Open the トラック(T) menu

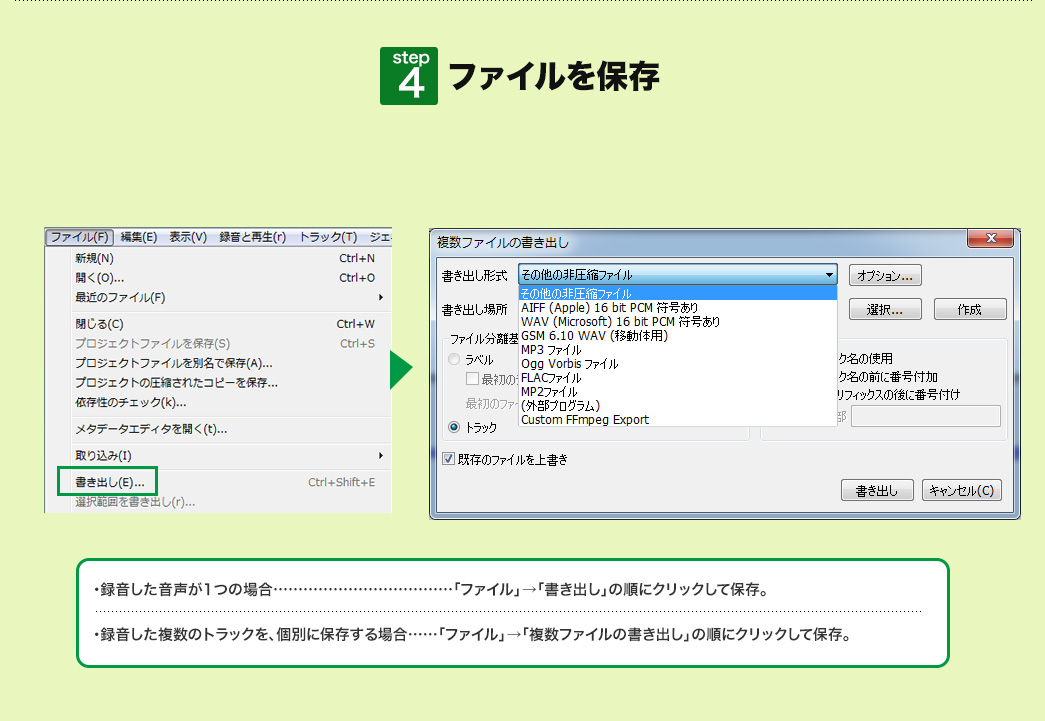pos(328,237)
